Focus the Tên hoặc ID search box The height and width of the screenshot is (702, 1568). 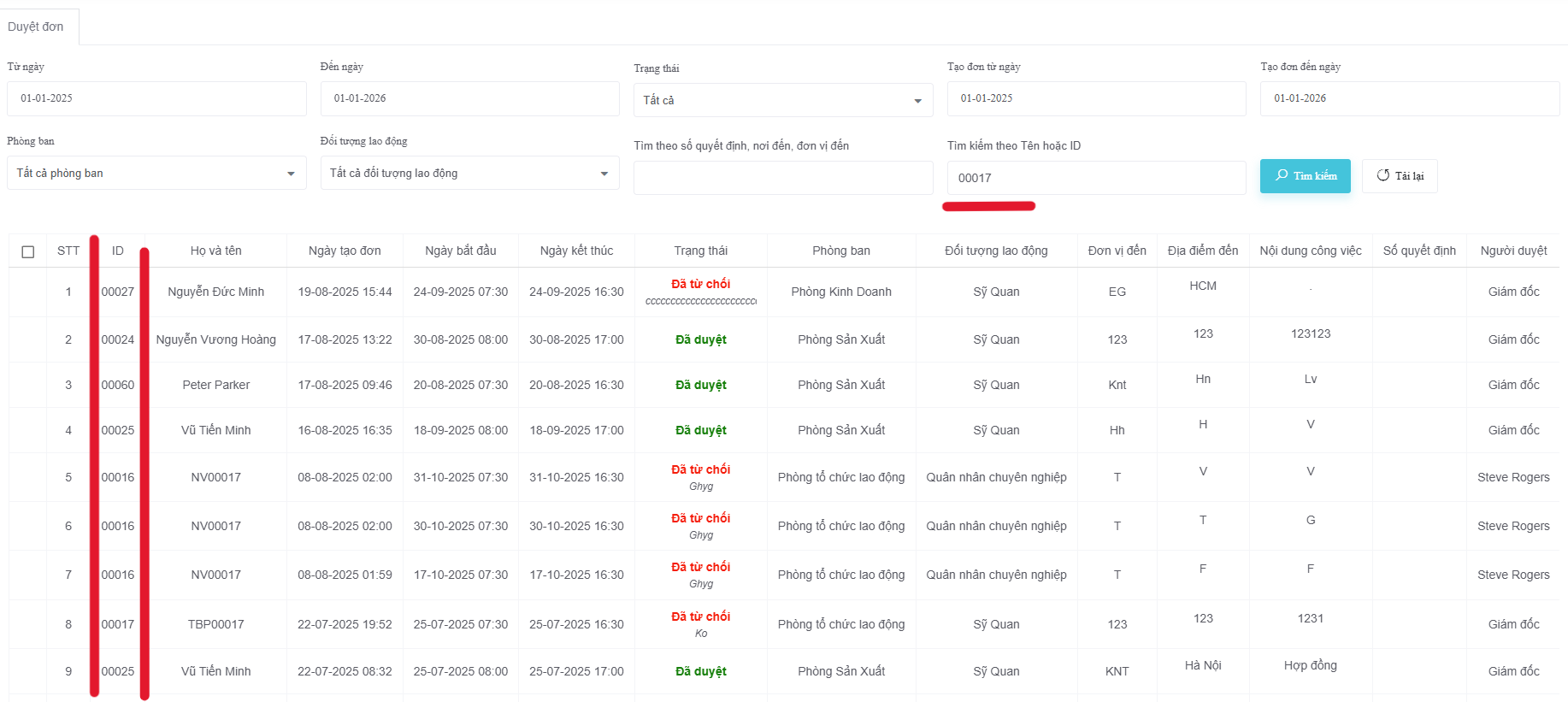click(1096, 178)
